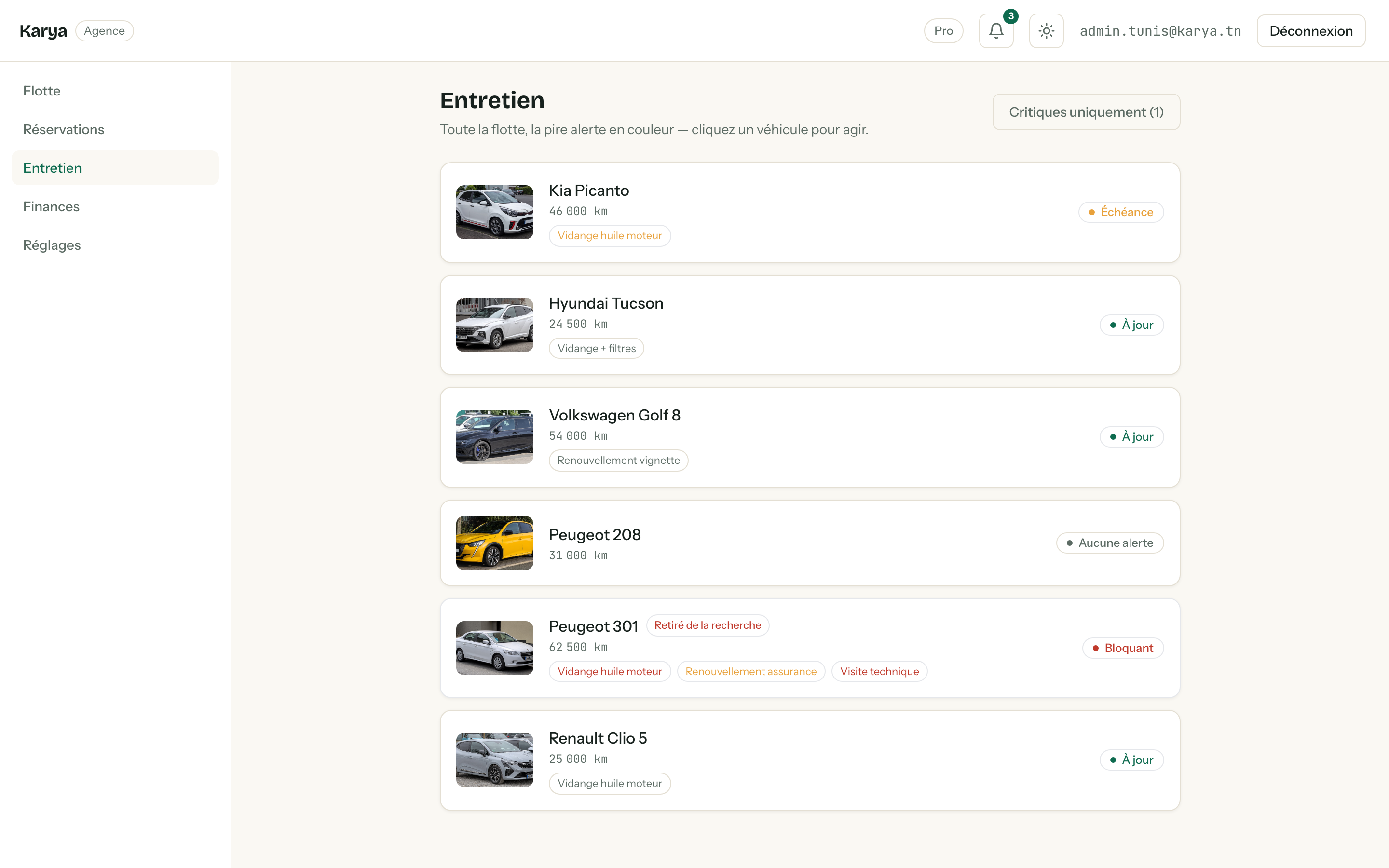
Task: Click Visite technique tag
Action: (x=879, y=672)
